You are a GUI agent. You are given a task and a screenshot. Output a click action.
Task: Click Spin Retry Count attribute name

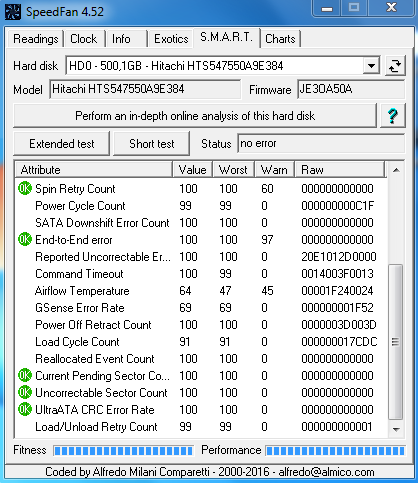point(75,189)
